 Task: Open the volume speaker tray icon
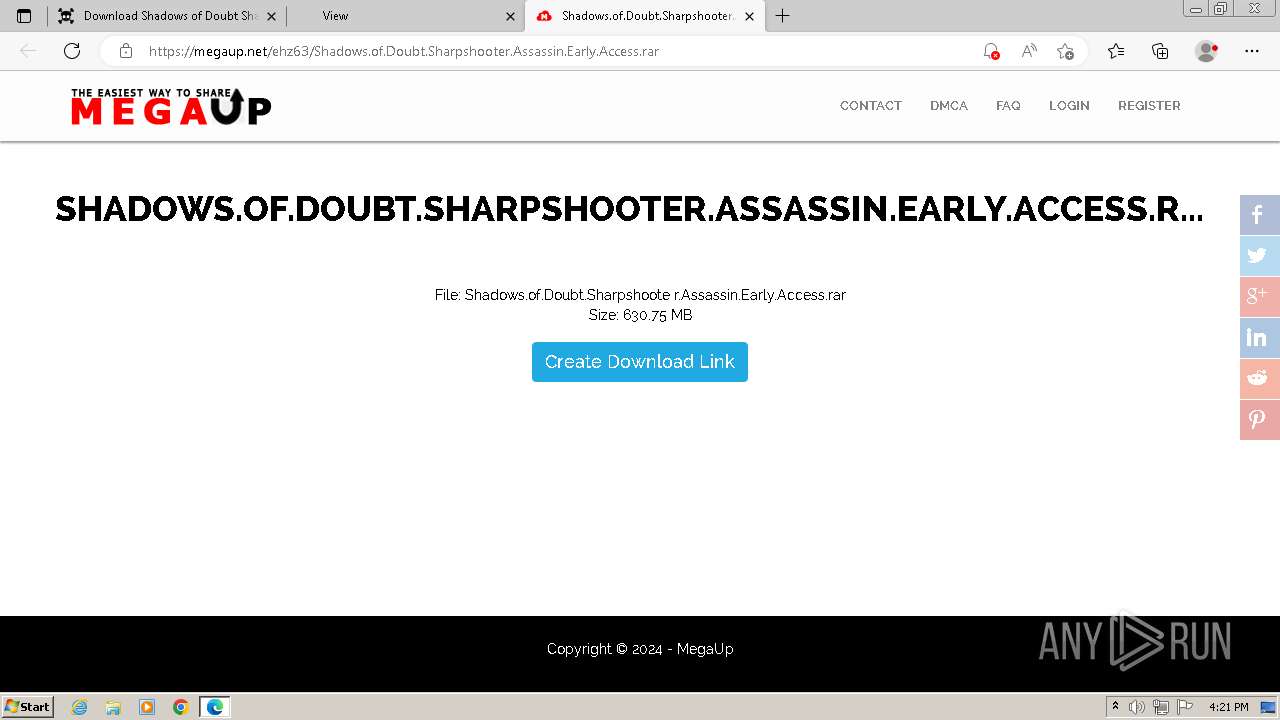click(x=1137, y=707)
